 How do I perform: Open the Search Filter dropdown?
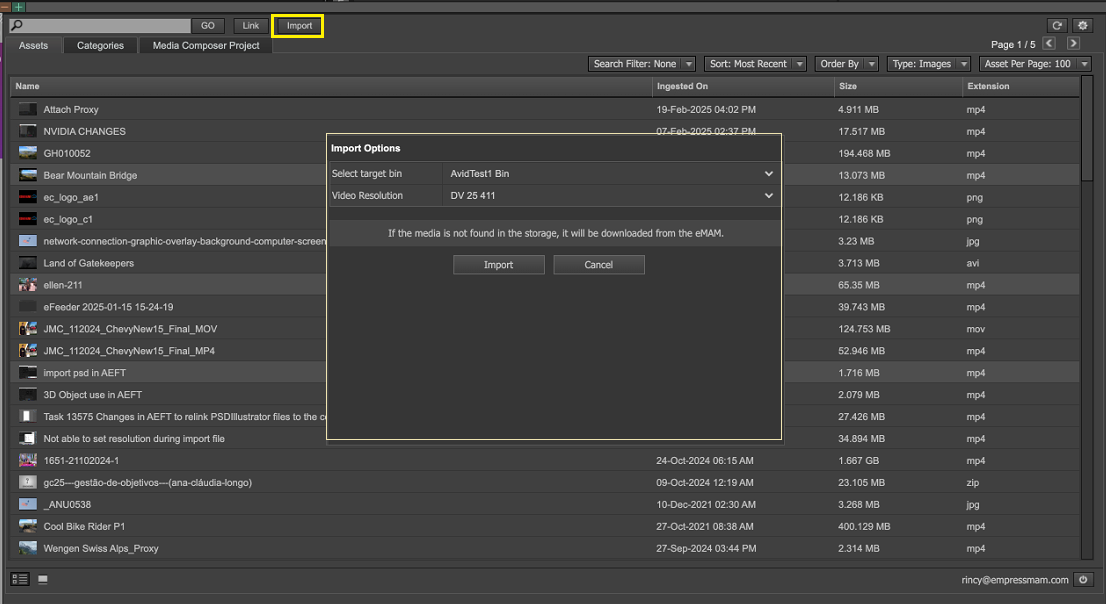pos(641,64)
